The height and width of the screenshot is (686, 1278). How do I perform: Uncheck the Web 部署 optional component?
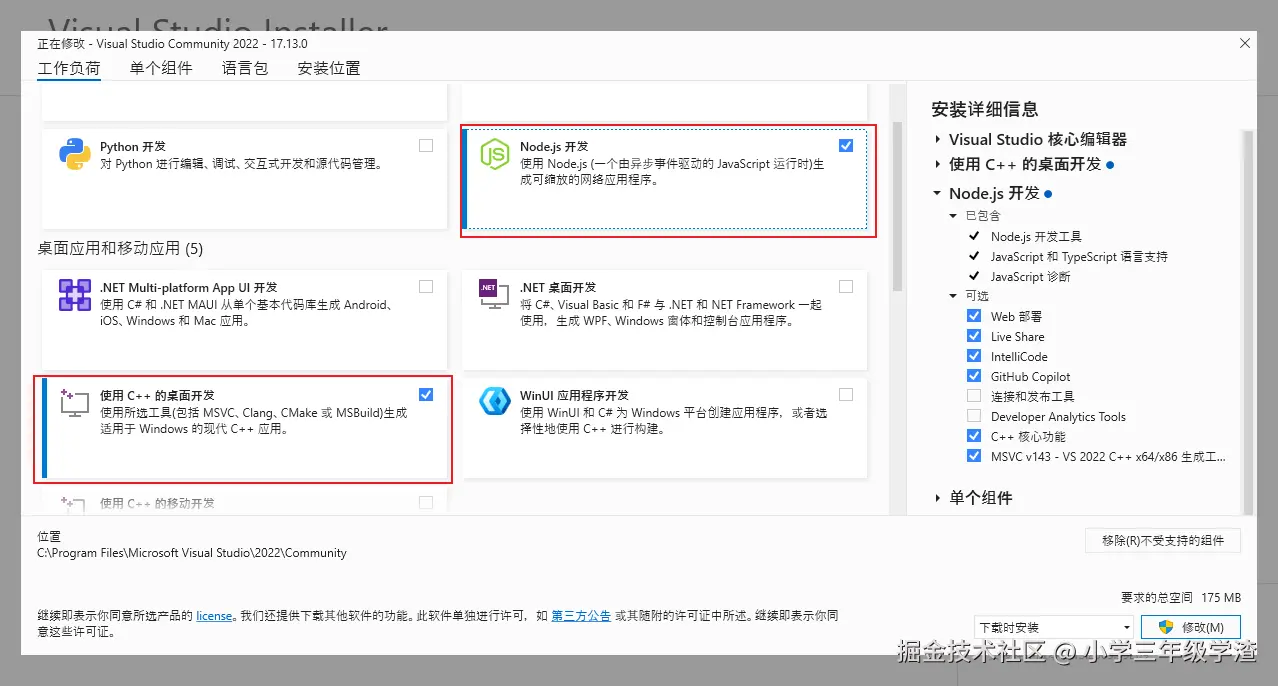tap(974, 316)
